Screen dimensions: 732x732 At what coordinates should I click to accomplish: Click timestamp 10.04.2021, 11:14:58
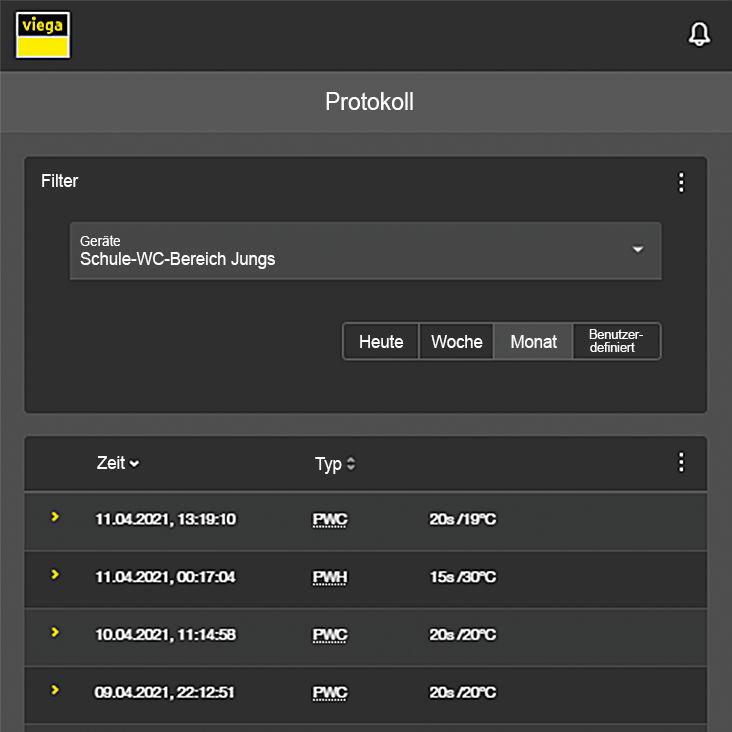[166, 635]
